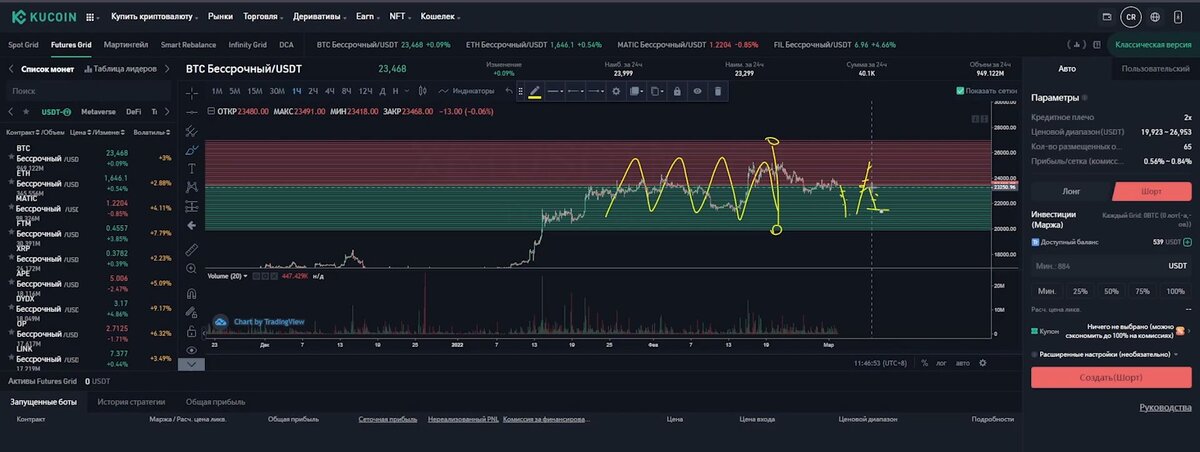1200x452 pixels.
Task: Open the Indicators (Индикаторы) menu
Action: [x=466, y=91]
